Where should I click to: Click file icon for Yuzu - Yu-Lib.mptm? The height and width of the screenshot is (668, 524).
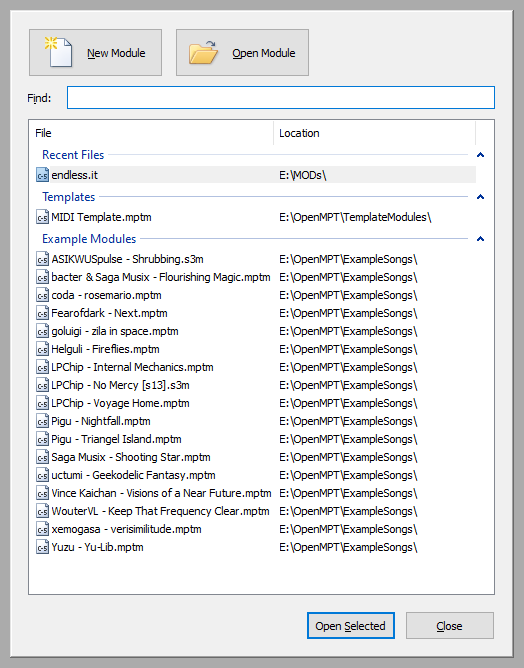(x=42, y=547)
